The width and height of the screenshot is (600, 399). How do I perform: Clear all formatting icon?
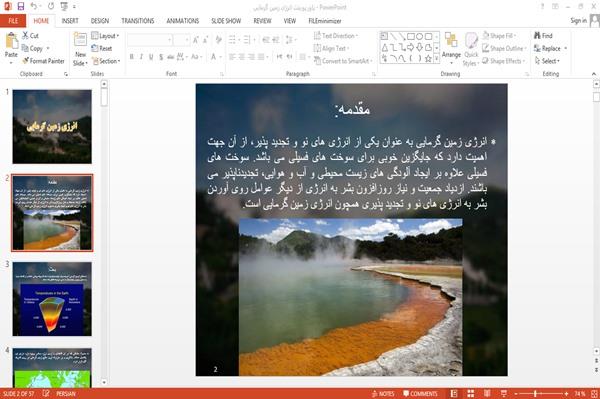[219, 40]
